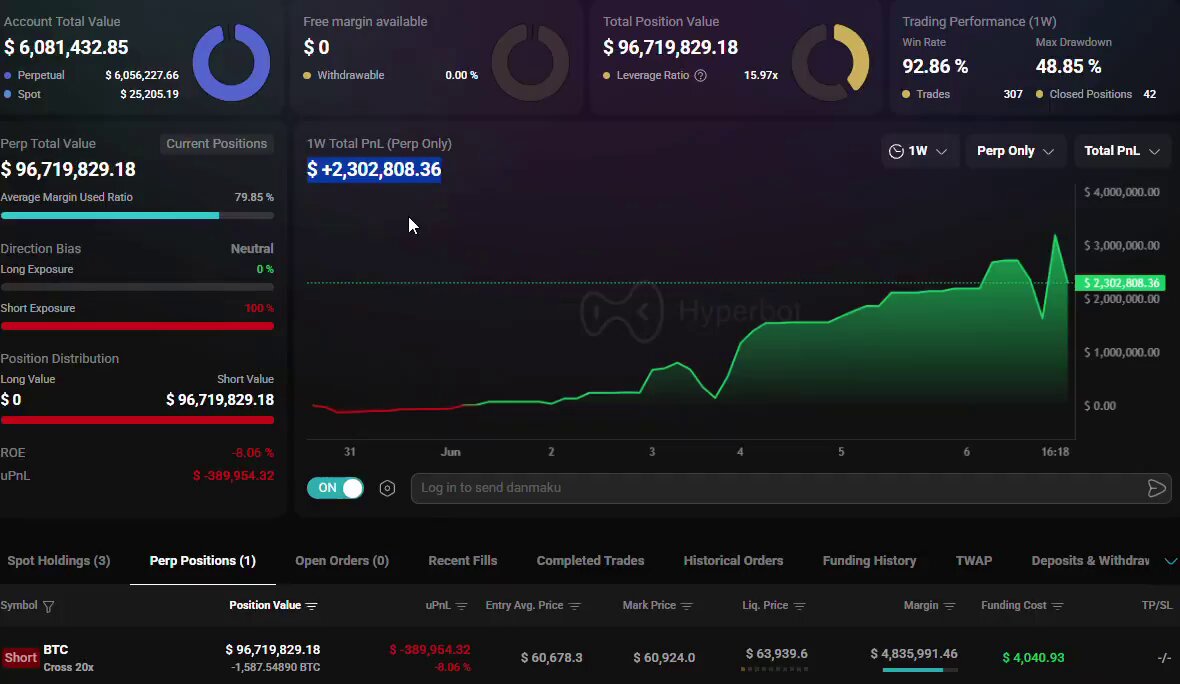Switch to Spot Holdings (3) tab
1180x684 pixels.
[x=59, y=561]
